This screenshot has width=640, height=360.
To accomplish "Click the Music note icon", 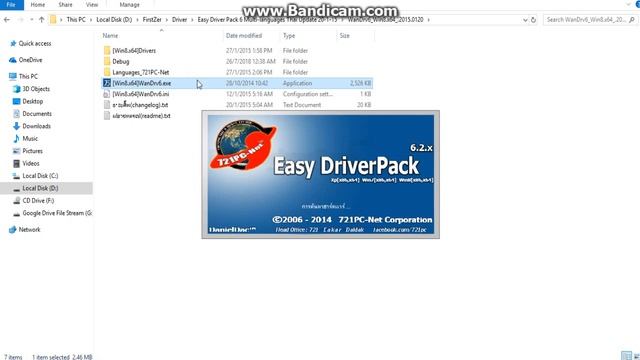I will pyautogui.click(x=17, y=139).
